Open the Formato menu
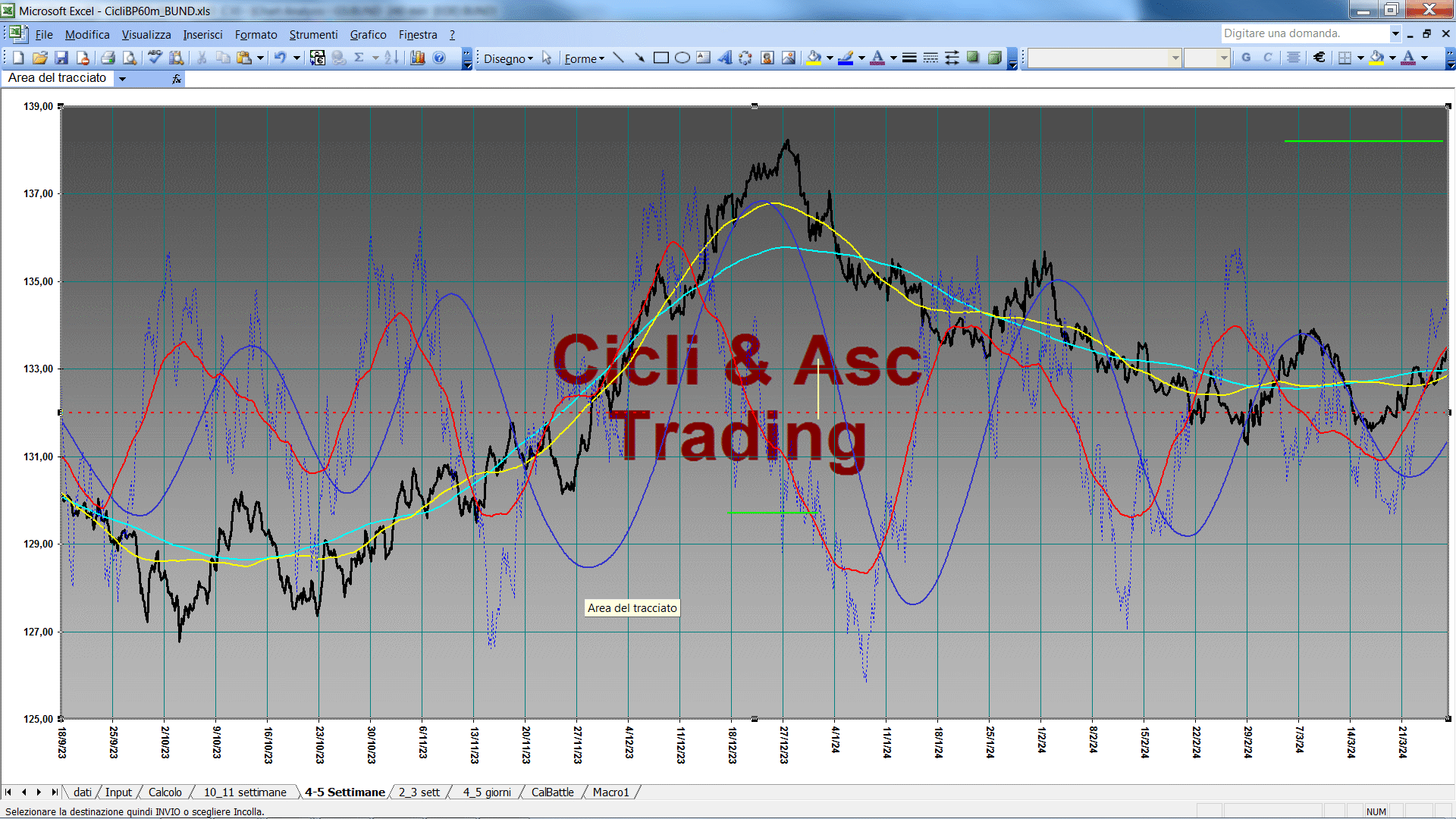Screen dimensions: 1456x819 (256, 35)
